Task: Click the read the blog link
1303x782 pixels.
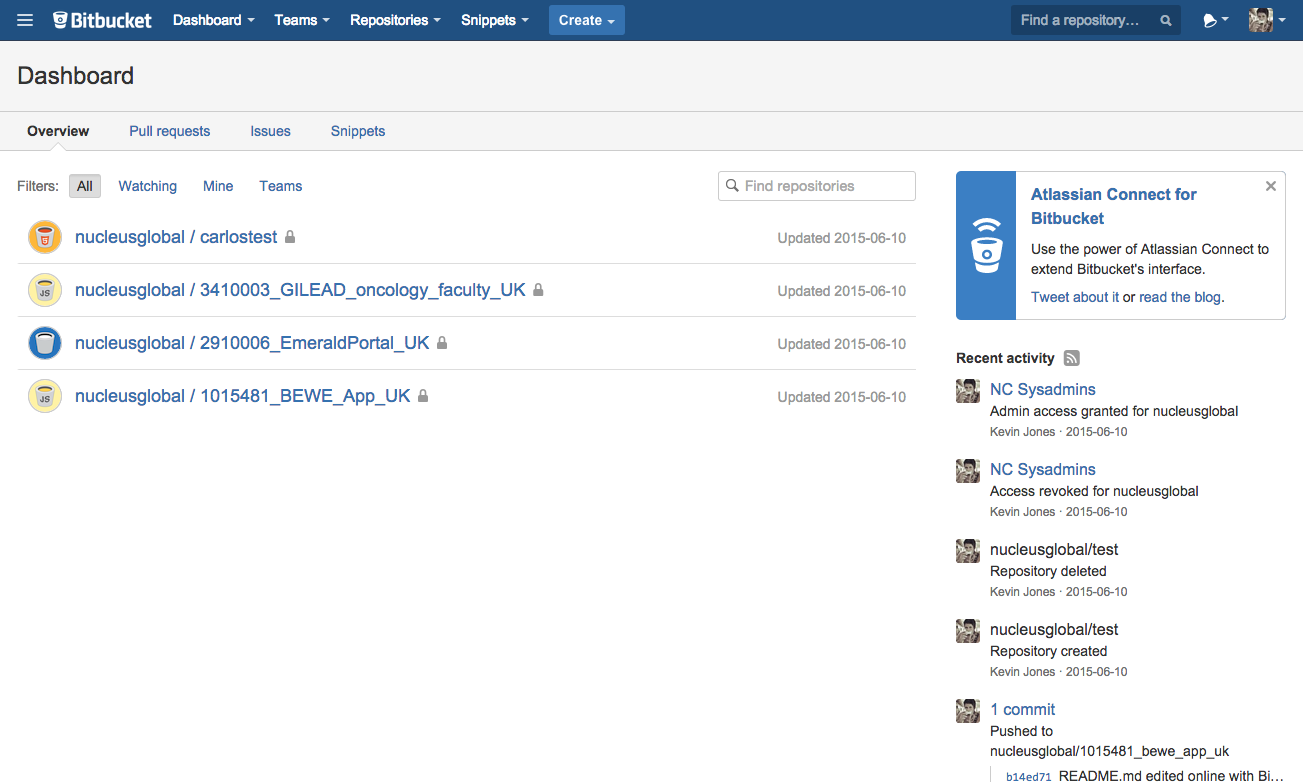Action: (x=1180, y=297)
